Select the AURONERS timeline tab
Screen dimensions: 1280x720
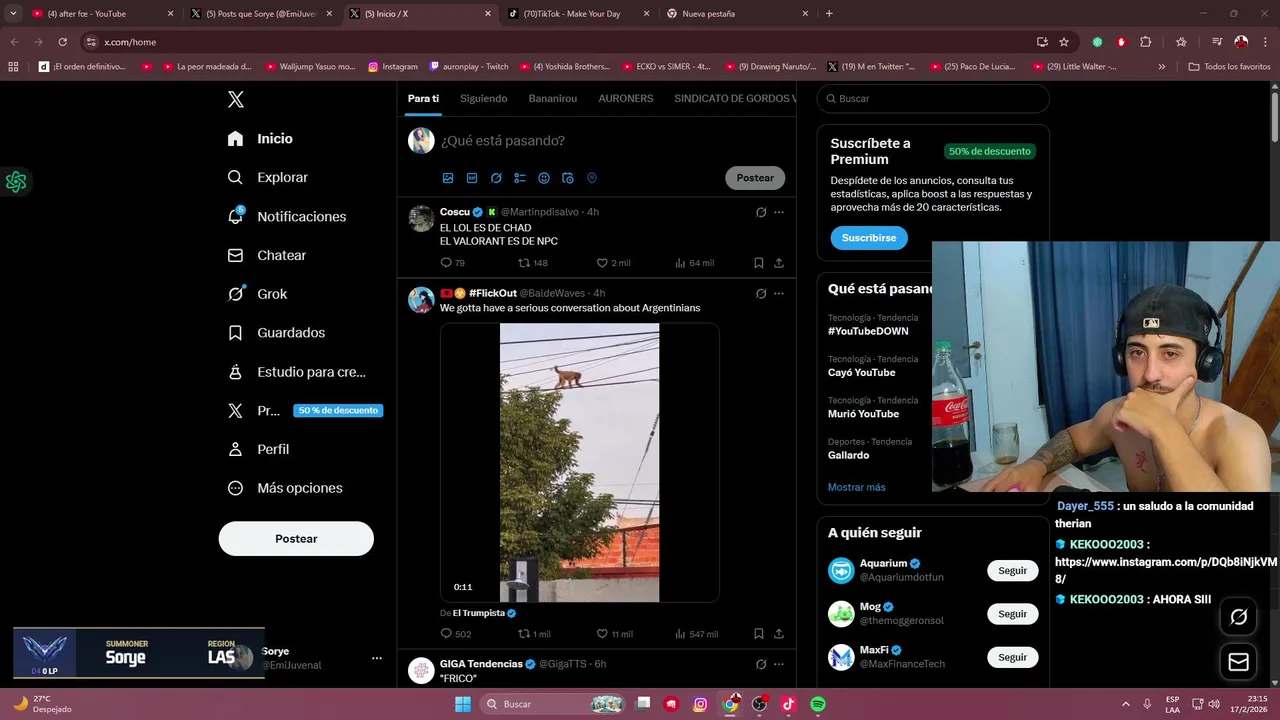click(626, 98)
